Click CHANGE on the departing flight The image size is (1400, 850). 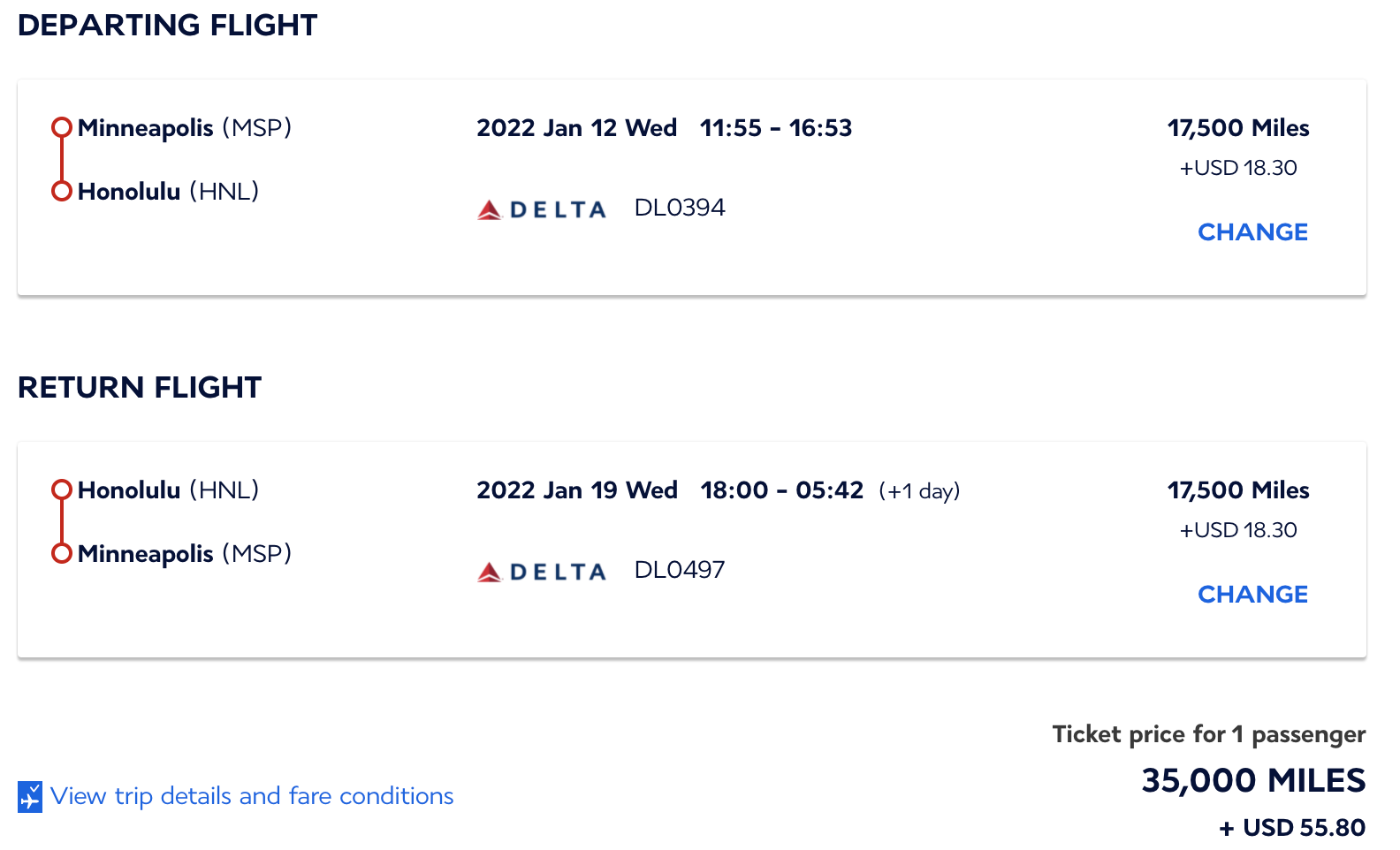[1252, 231]
